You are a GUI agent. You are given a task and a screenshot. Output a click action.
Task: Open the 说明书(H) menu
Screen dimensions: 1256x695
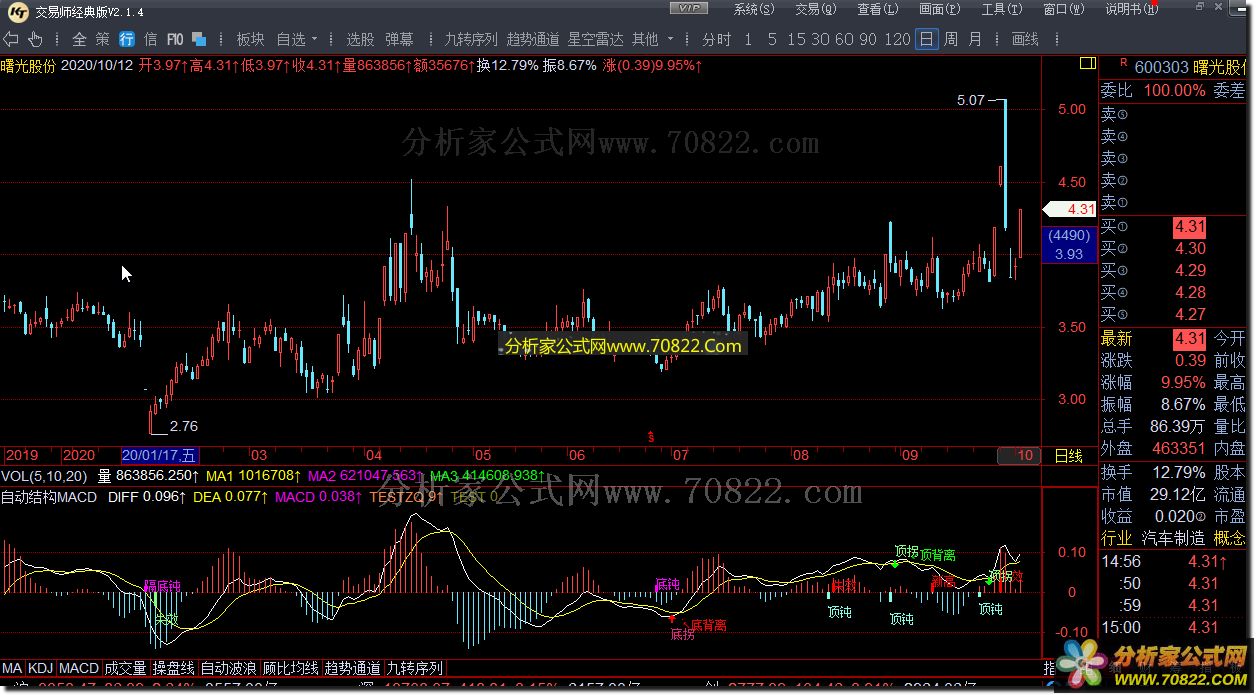click(x=1131, y=9)
